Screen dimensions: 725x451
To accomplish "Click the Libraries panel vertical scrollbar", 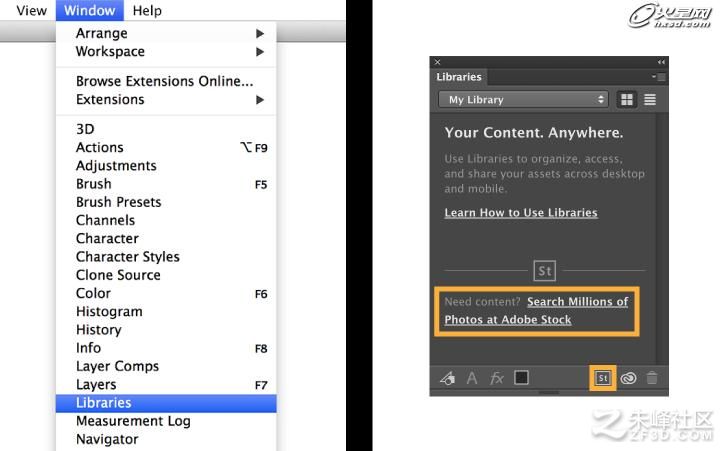I will tap(661, 238).
